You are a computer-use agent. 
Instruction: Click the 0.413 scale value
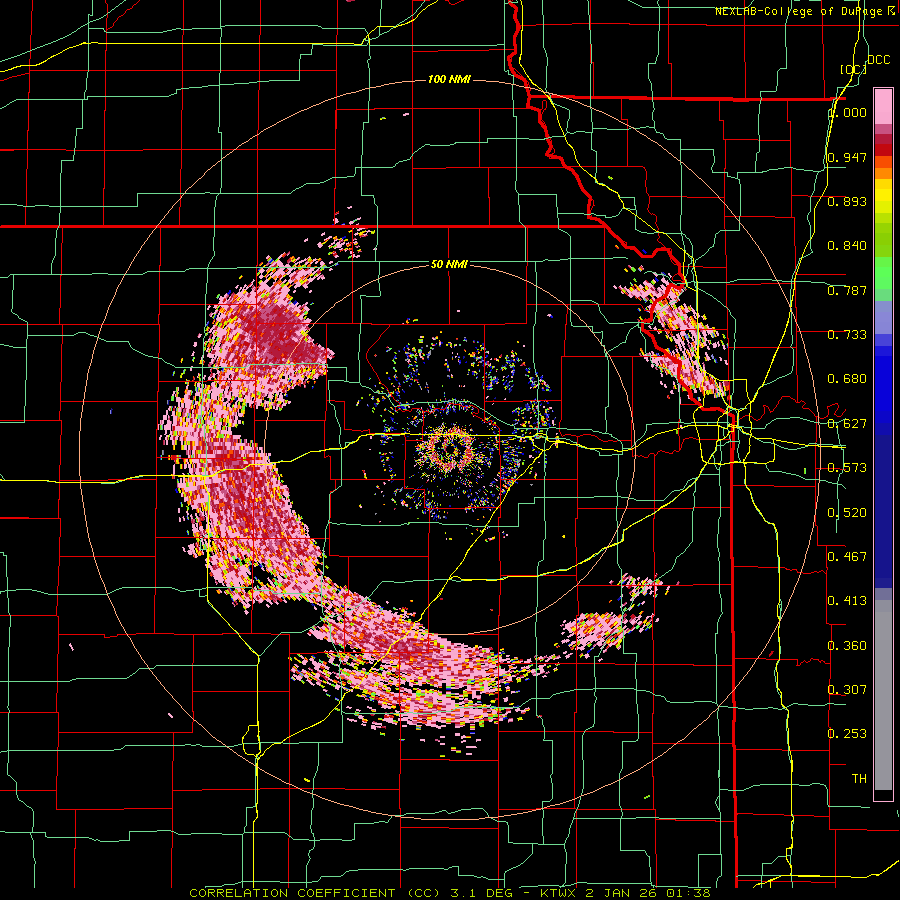pos(847,600)
